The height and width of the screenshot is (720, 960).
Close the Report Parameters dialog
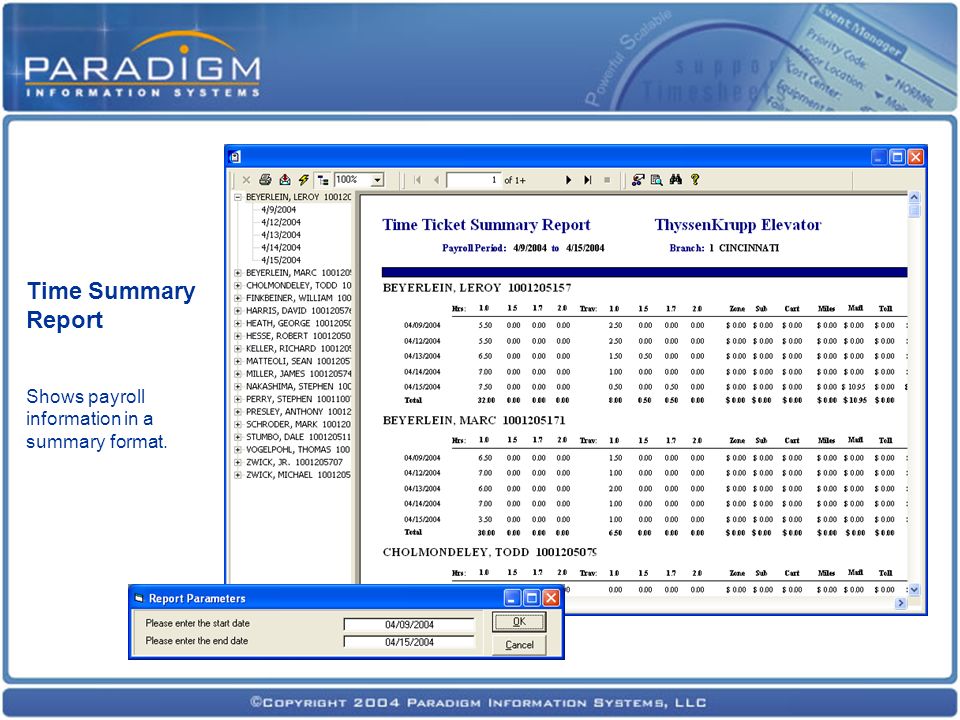[551, 598]
